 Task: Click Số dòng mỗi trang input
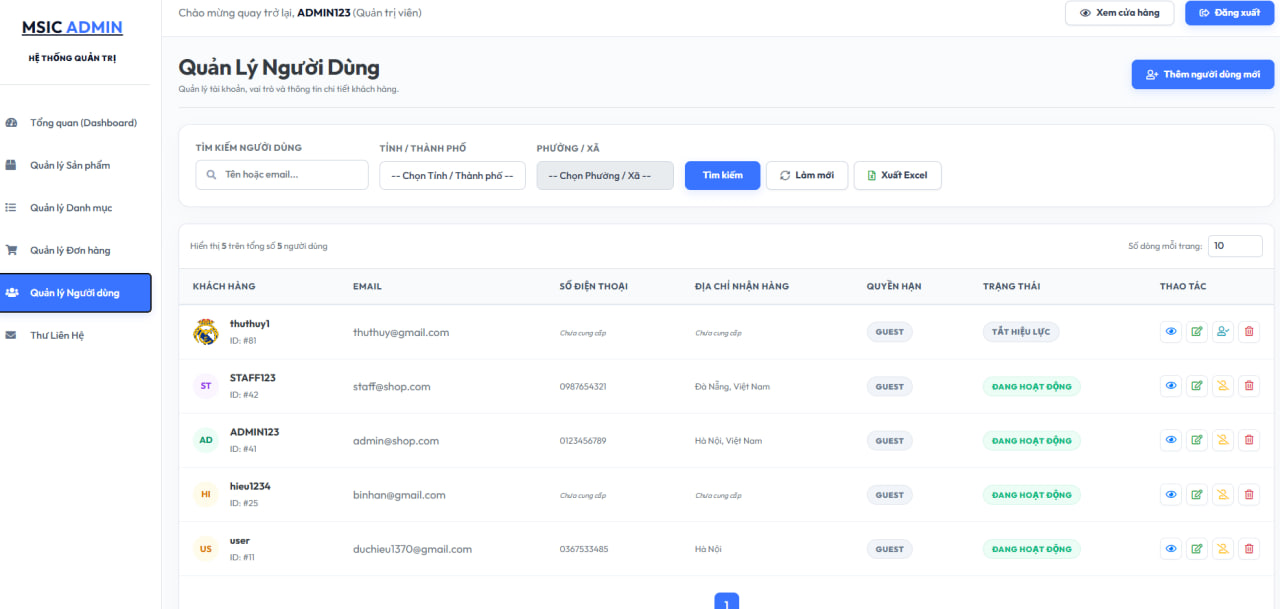[1235, 246]
